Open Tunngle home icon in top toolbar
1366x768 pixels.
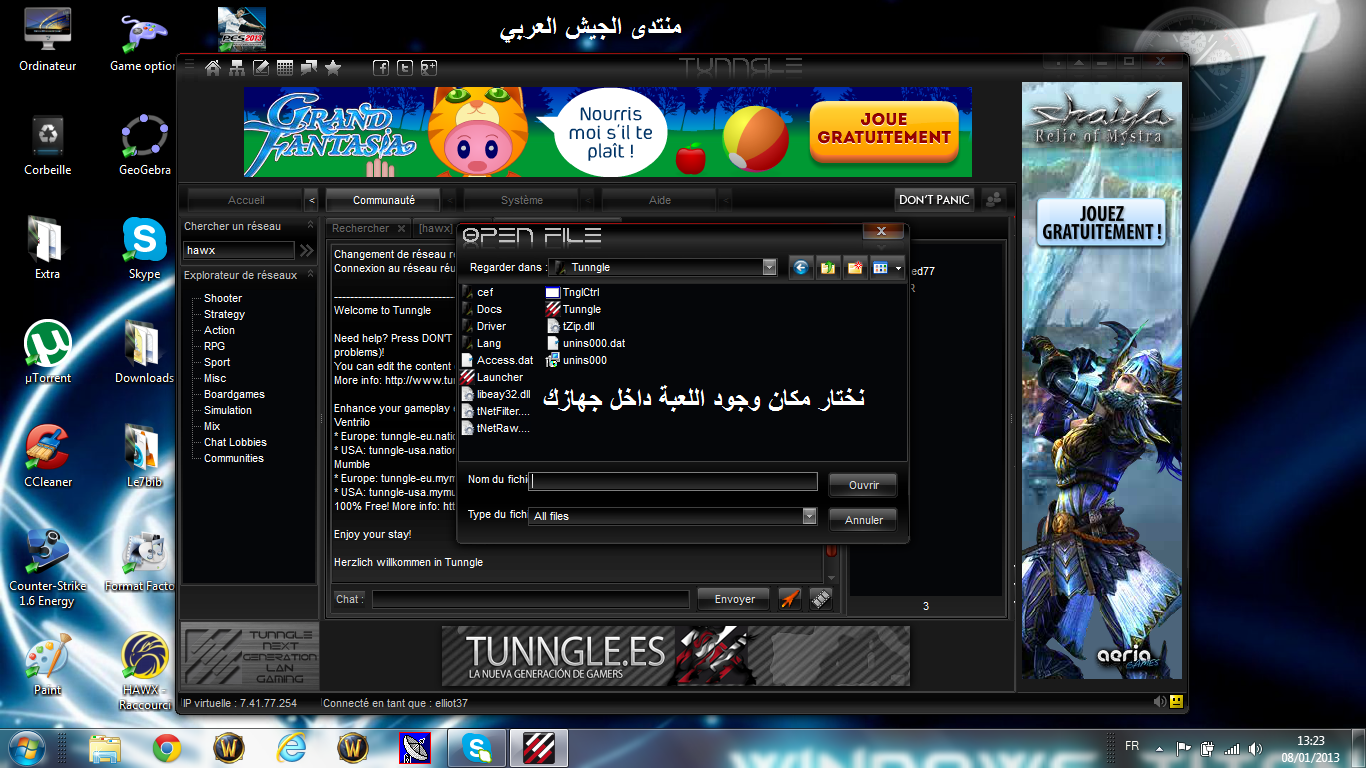212,68
